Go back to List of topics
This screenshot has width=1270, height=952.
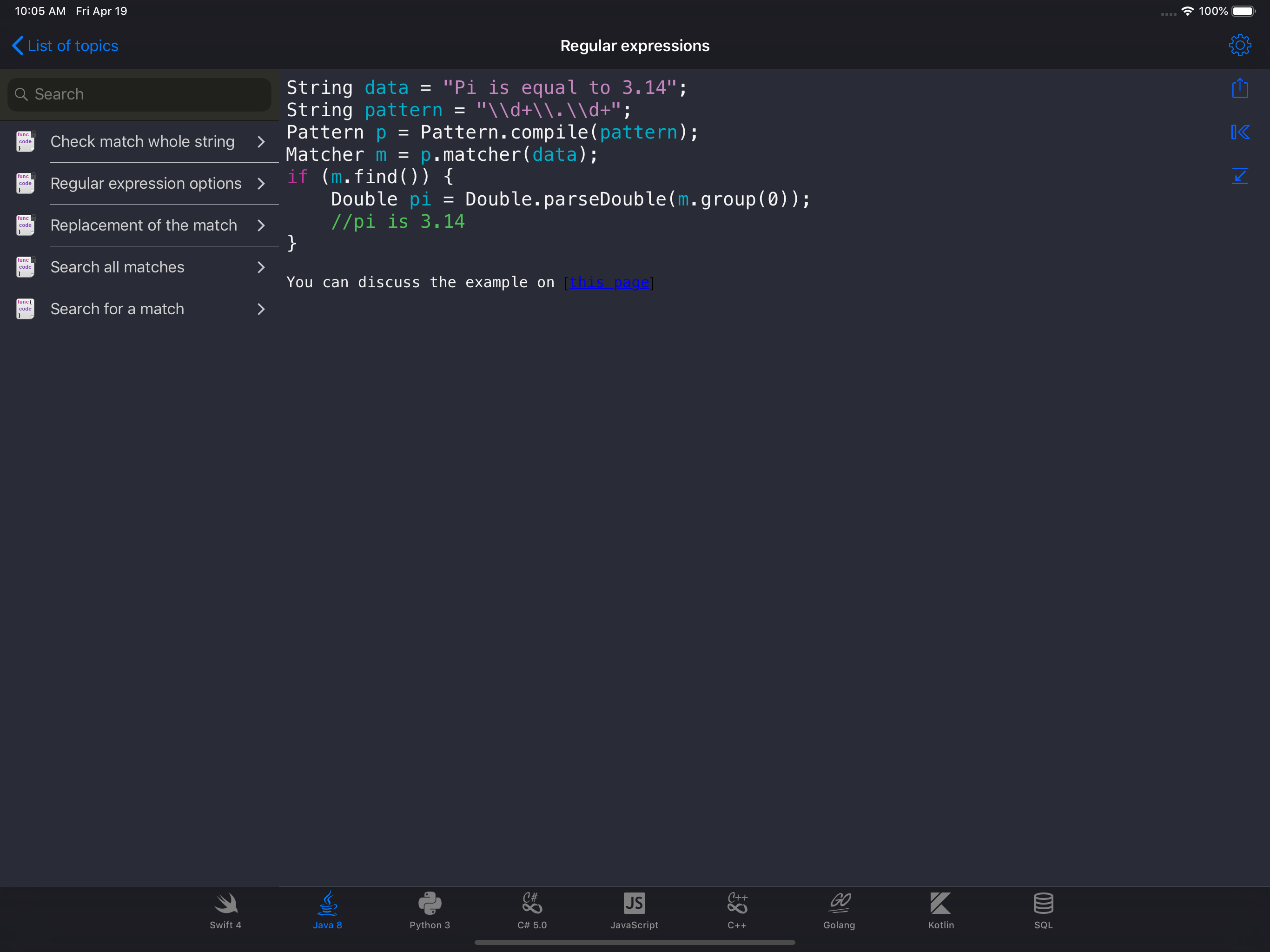pyautogui.click(x=66, y=46)
